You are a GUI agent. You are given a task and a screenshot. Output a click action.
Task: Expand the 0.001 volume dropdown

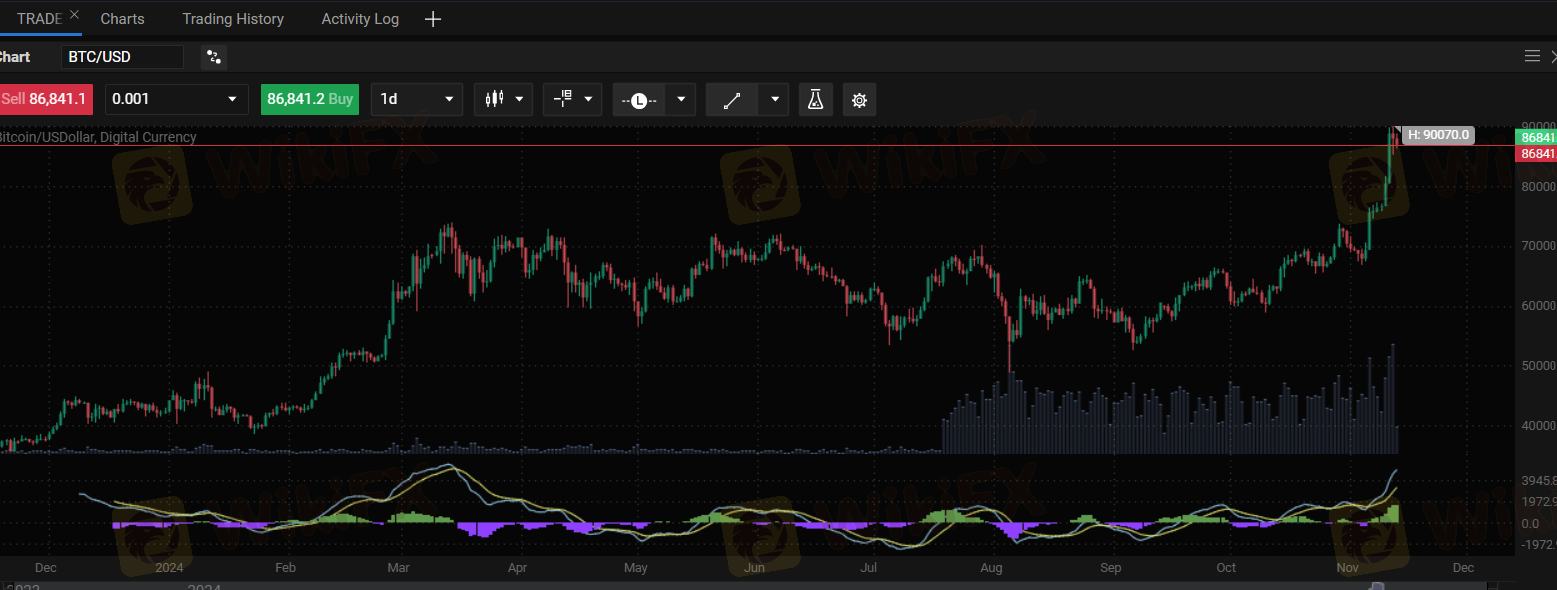click(x=233, y=99)
